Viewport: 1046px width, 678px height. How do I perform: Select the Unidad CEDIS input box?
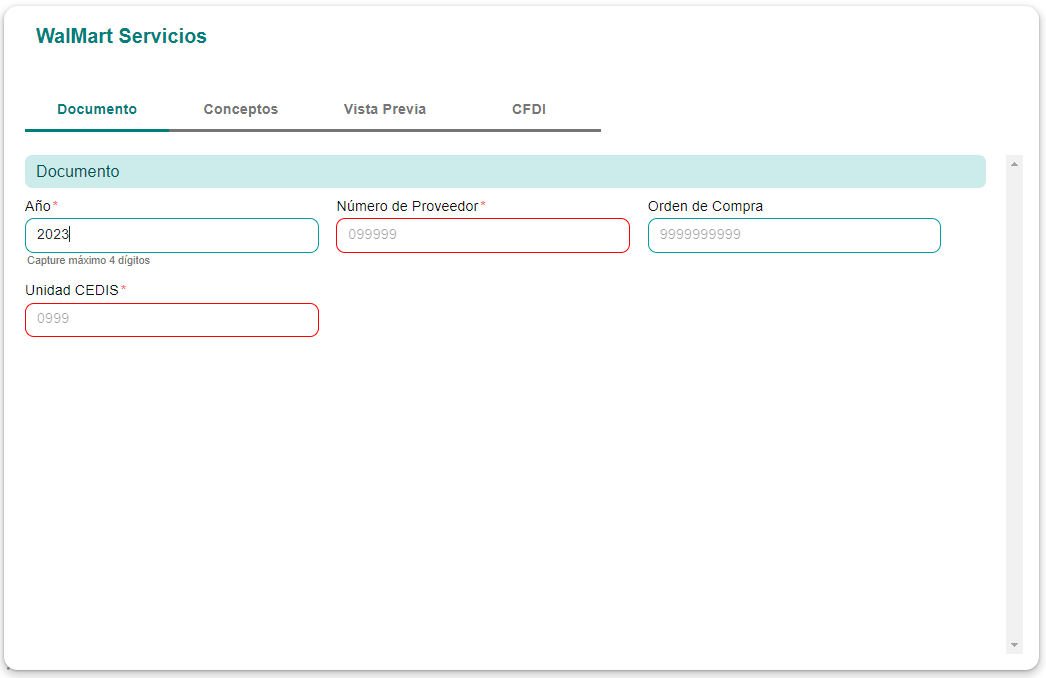(x=172, y=319)
